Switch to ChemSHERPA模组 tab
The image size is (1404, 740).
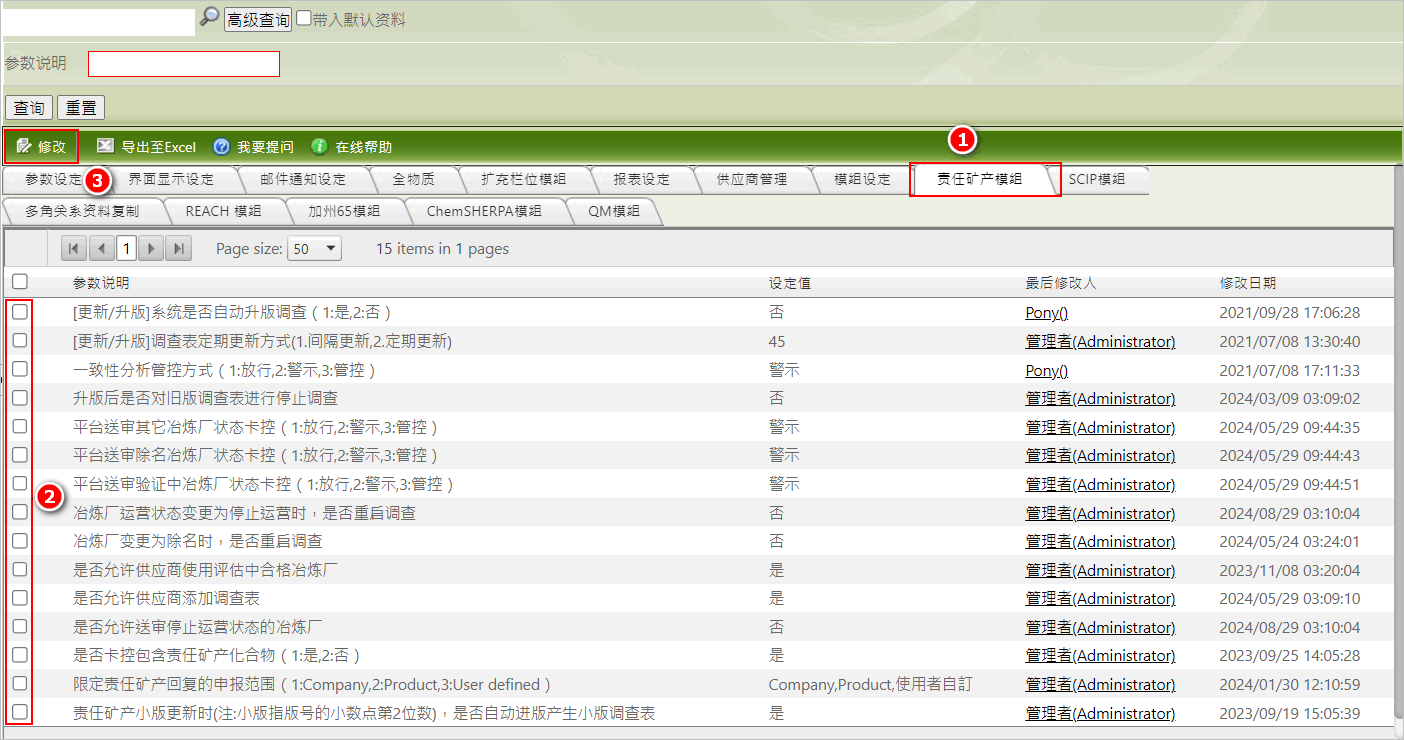[x=484, y=211]
